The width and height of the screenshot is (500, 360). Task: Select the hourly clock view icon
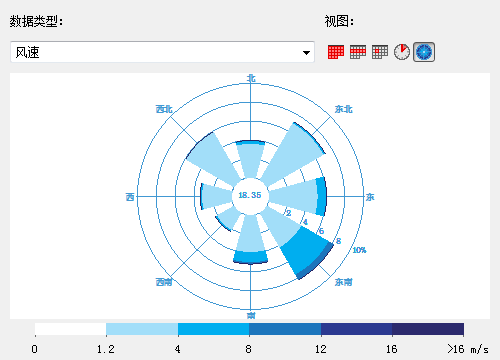click(402, 52)
